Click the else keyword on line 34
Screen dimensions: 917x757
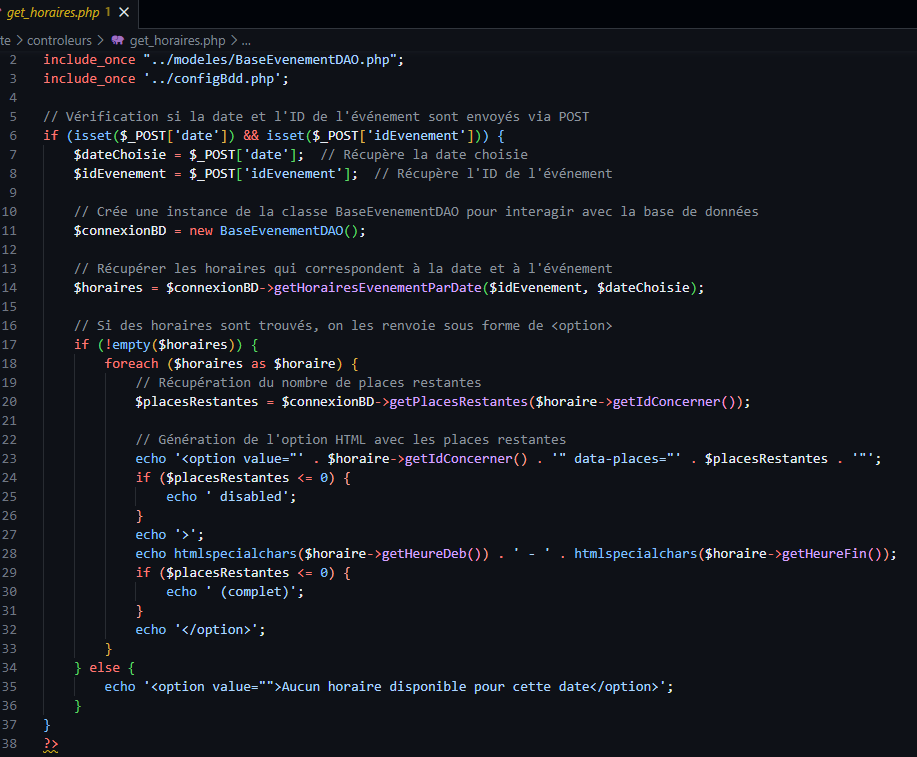tap(104, 667)
